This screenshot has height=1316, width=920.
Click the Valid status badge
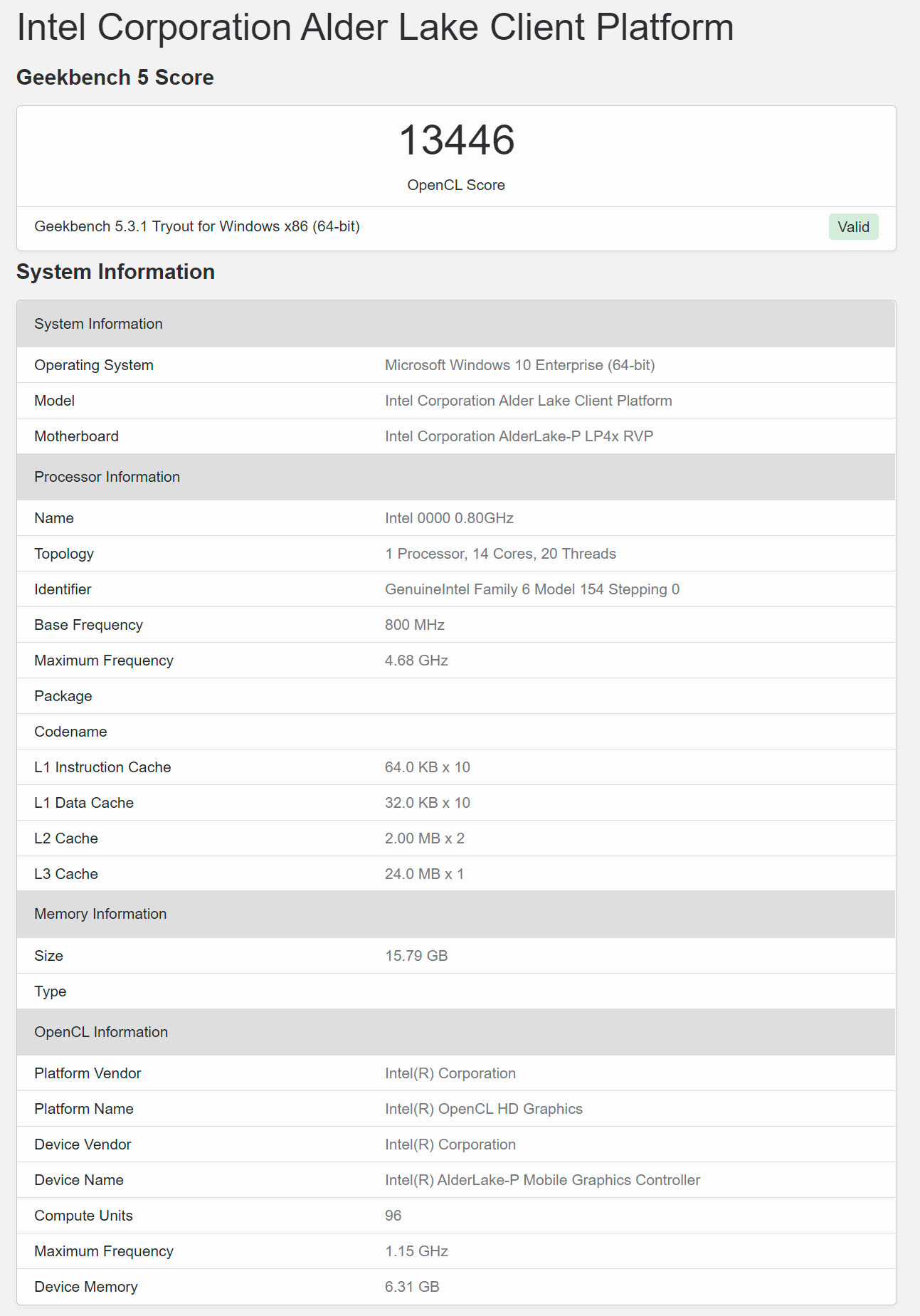853,227
